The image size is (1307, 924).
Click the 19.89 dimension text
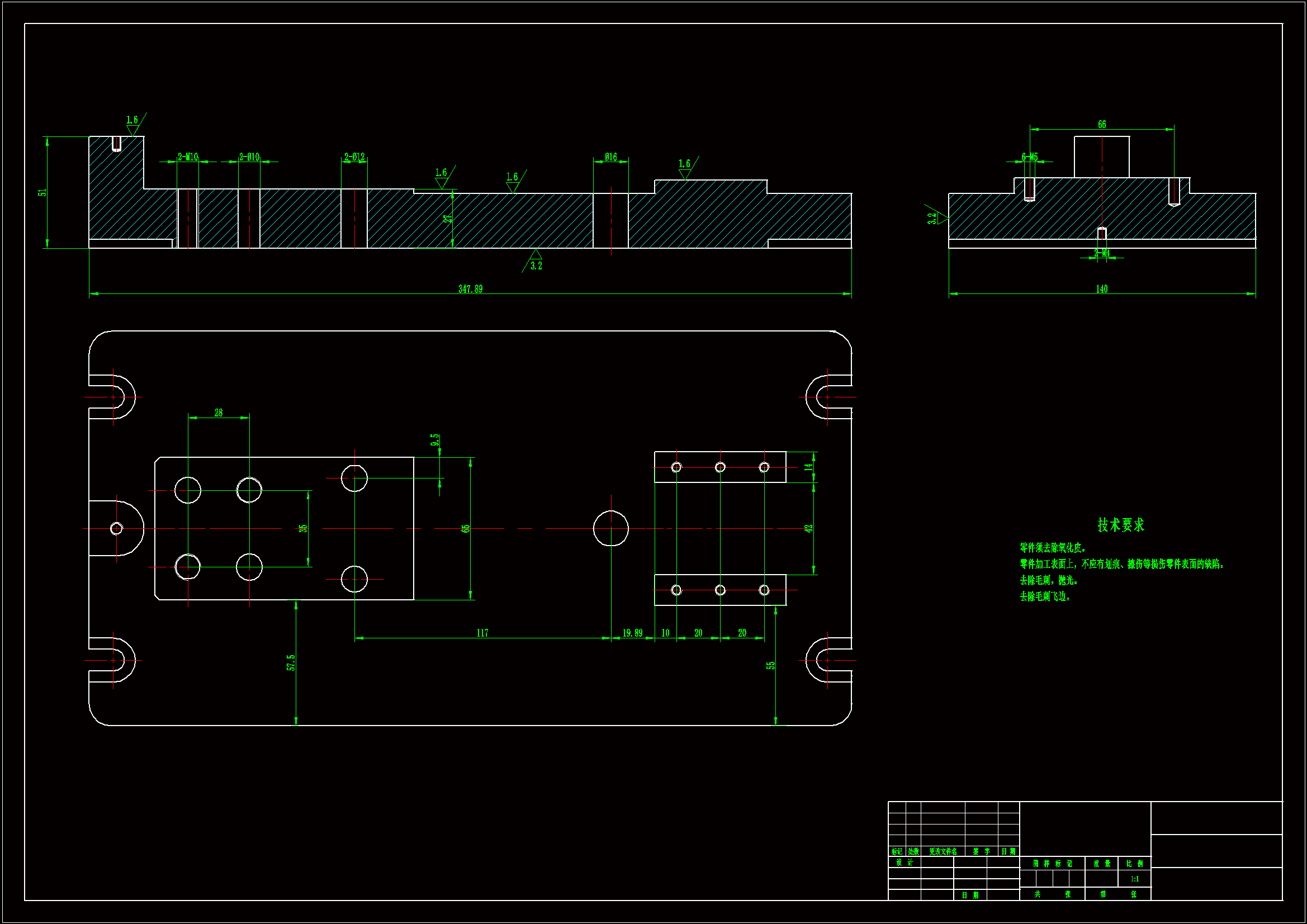click(x=632, y=633)
